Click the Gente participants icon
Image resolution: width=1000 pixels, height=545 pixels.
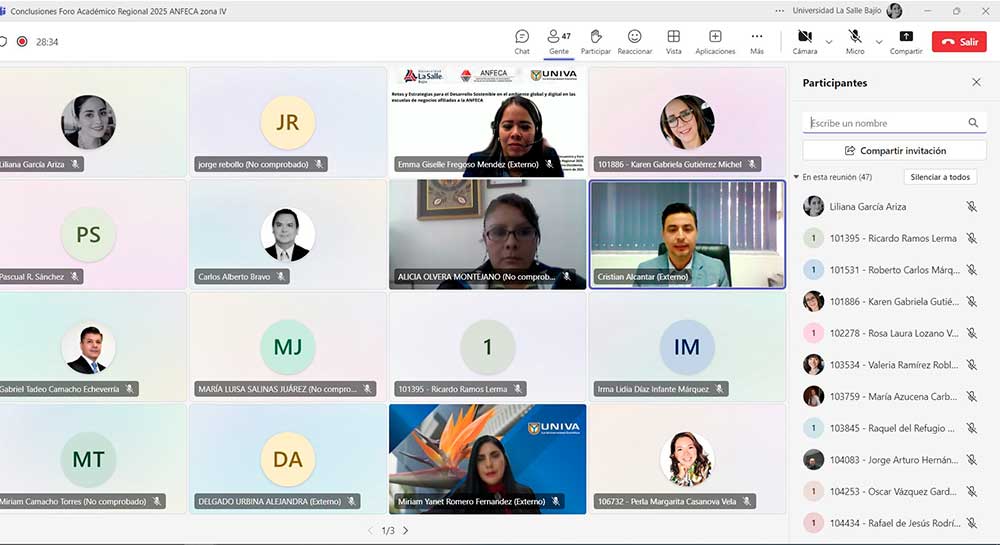click(x=558, y=41)
